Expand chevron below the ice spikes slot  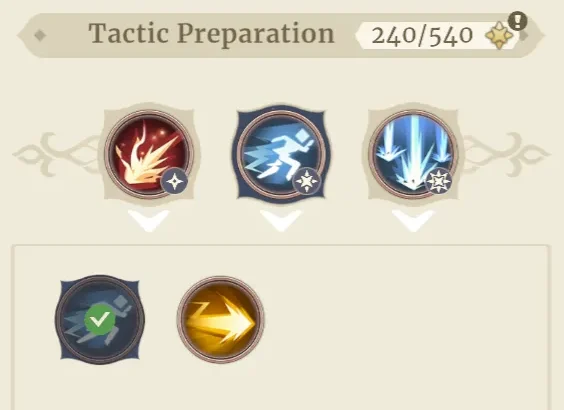click(413, 220)
